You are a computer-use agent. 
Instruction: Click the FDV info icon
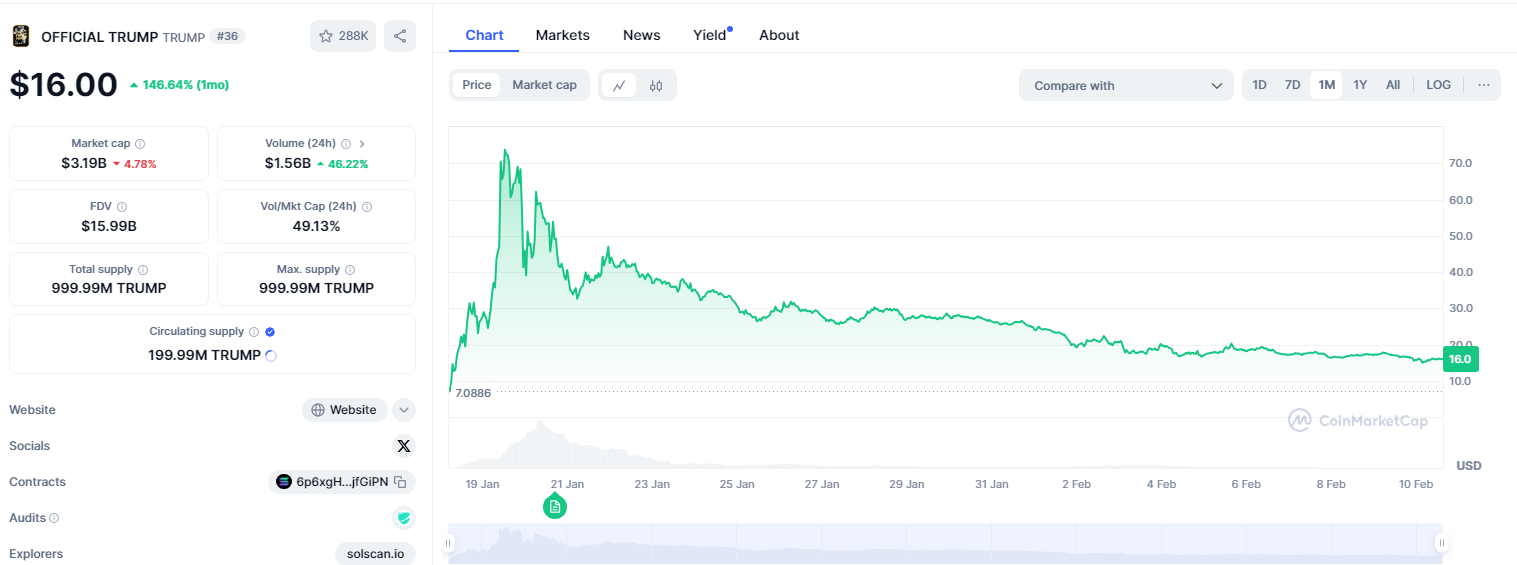[x=122, y=207]
